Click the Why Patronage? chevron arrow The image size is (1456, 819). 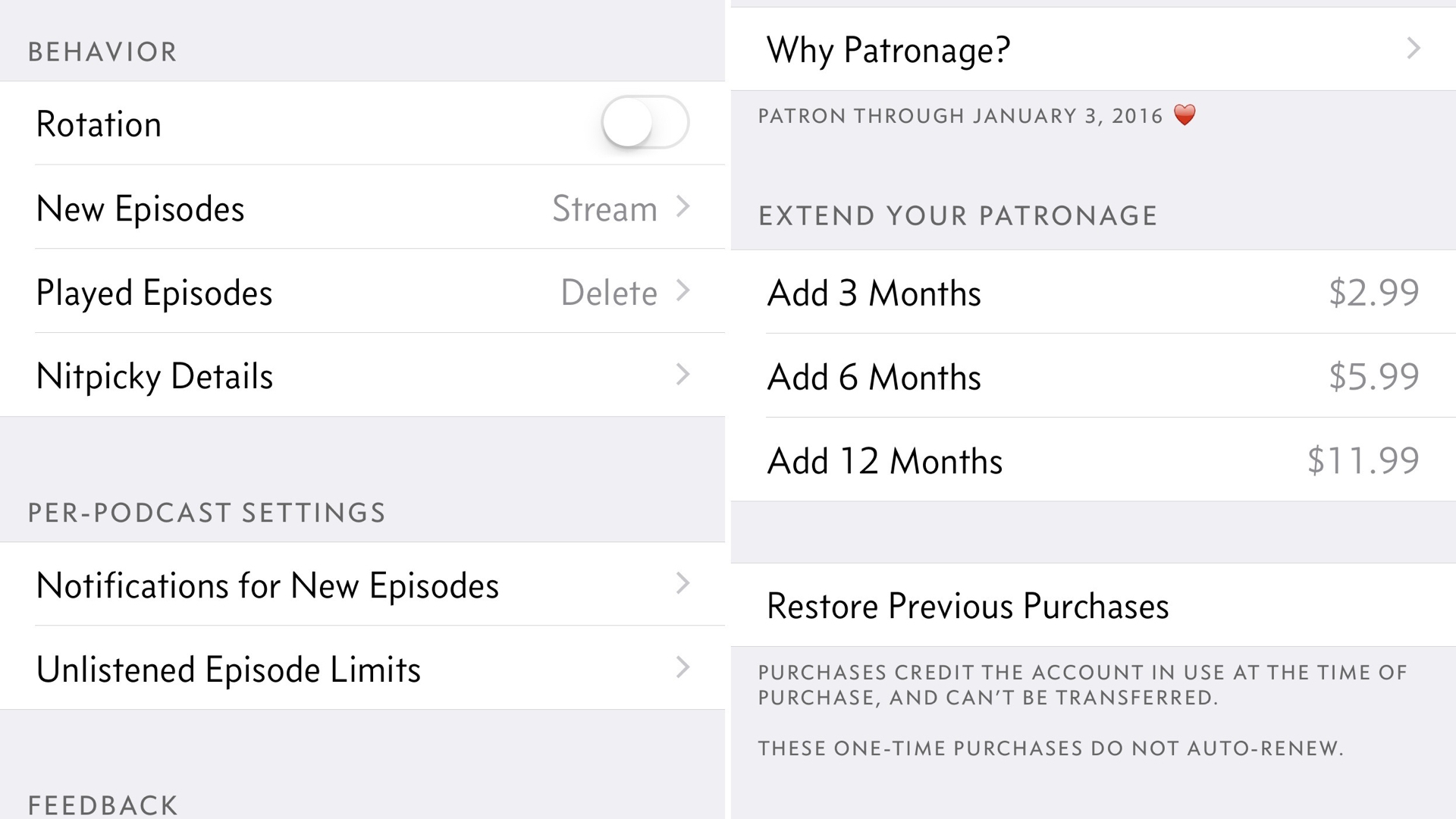pos(1414,49)
